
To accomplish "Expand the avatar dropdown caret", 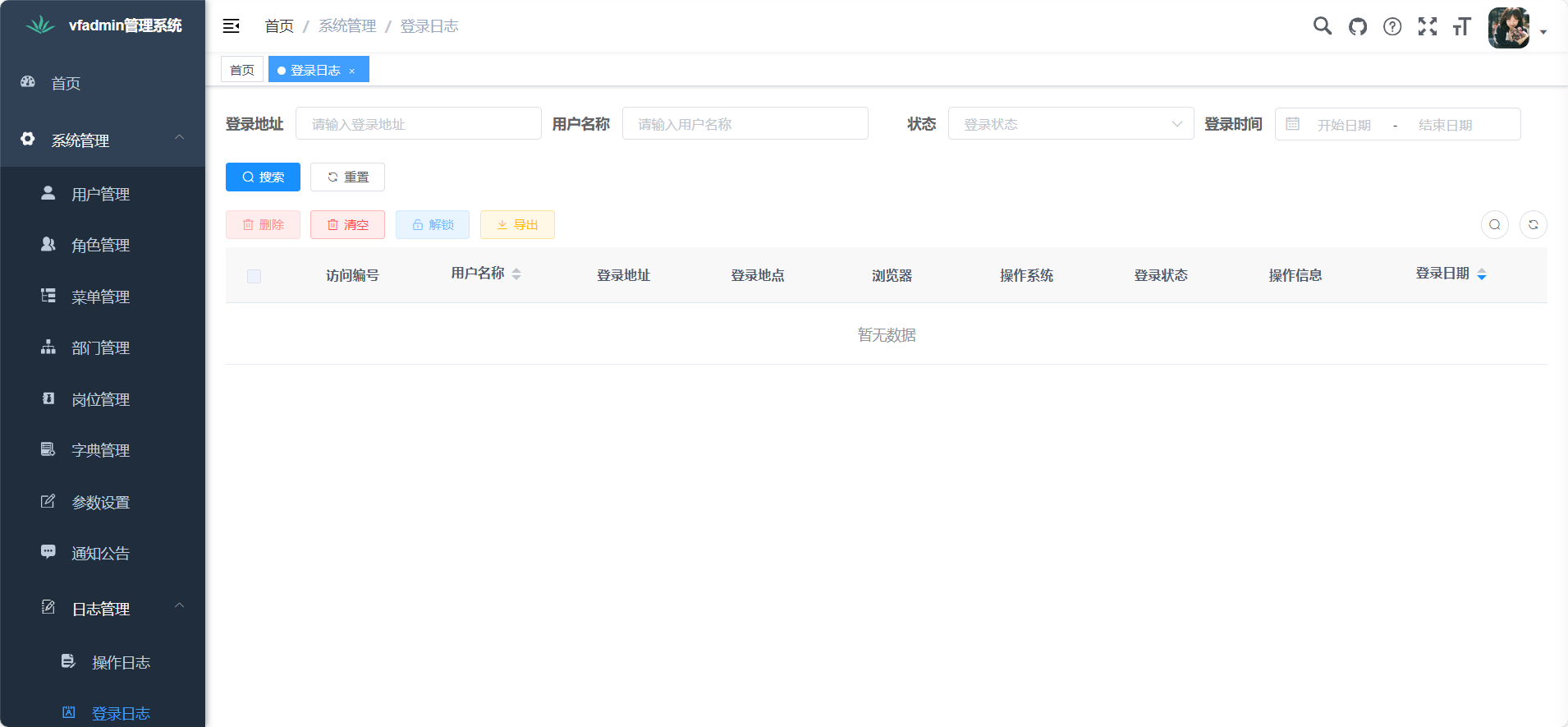I will point(1543,32).
